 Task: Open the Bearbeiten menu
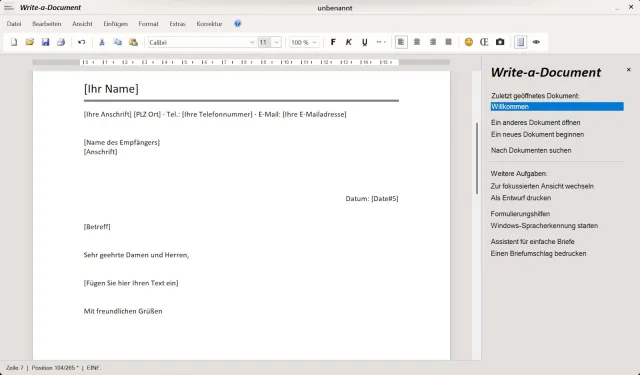click(x=47, y=24)
